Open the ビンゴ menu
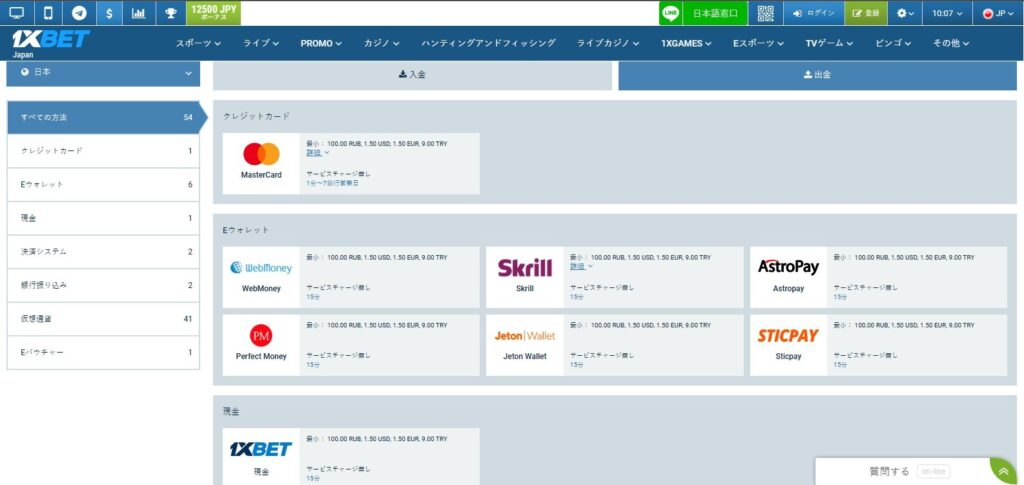 pos(893,43)
